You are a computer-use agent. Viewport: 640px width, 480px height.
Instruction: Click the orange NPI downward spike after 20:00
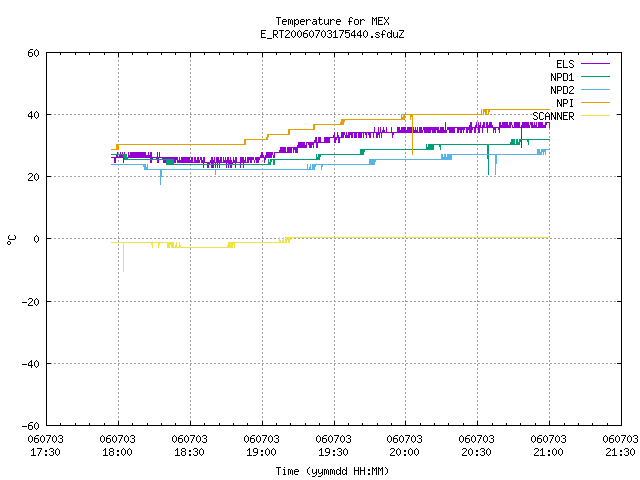click(x=412, y=135)
